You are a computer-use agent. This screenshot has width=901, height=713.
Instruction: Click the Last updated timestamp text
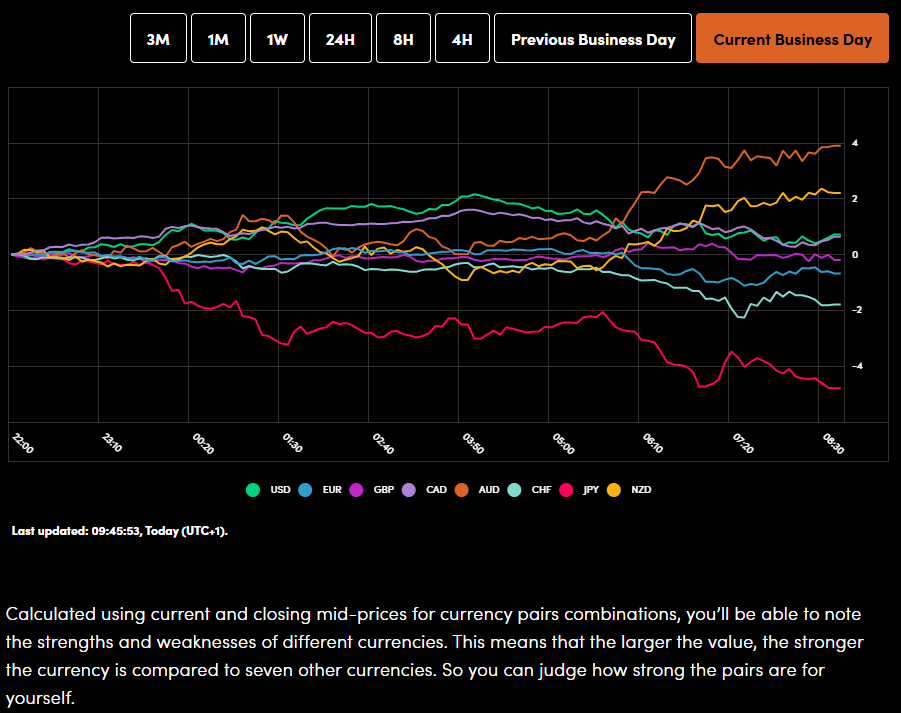coord(119,530)
